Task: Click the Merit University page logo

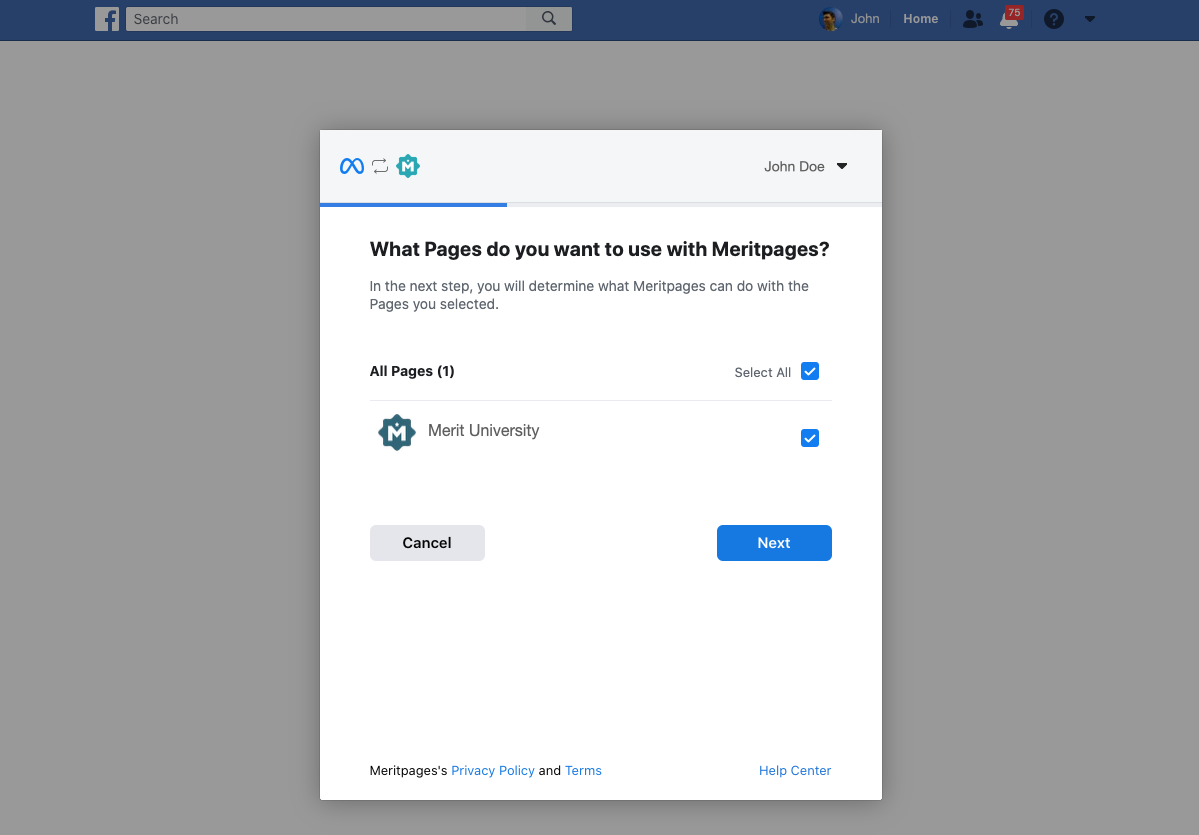Action: tap(397, 432)
